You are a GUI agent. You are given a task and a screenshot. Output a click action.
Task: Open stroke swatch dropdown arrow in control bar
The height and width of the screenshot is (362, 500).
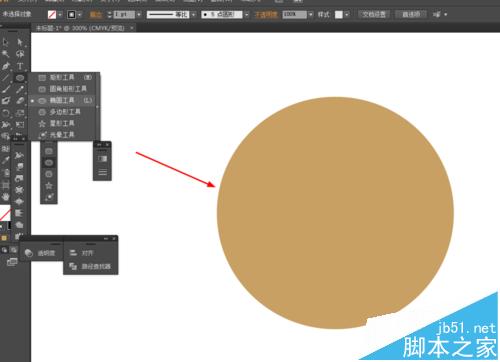coord(80,15)
